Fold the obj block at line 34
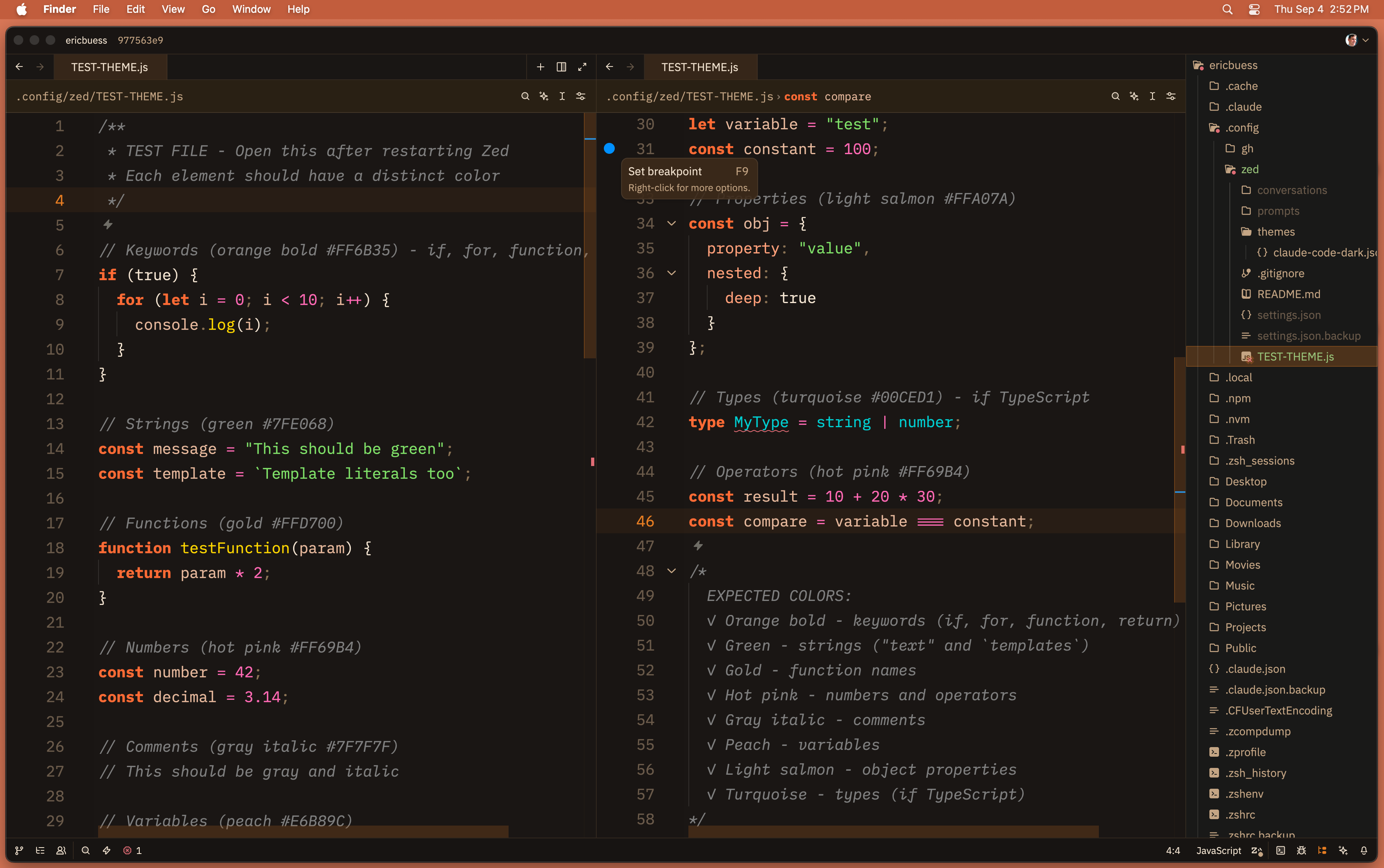This screenshot has width=1384, height=868. coord(671,223)
